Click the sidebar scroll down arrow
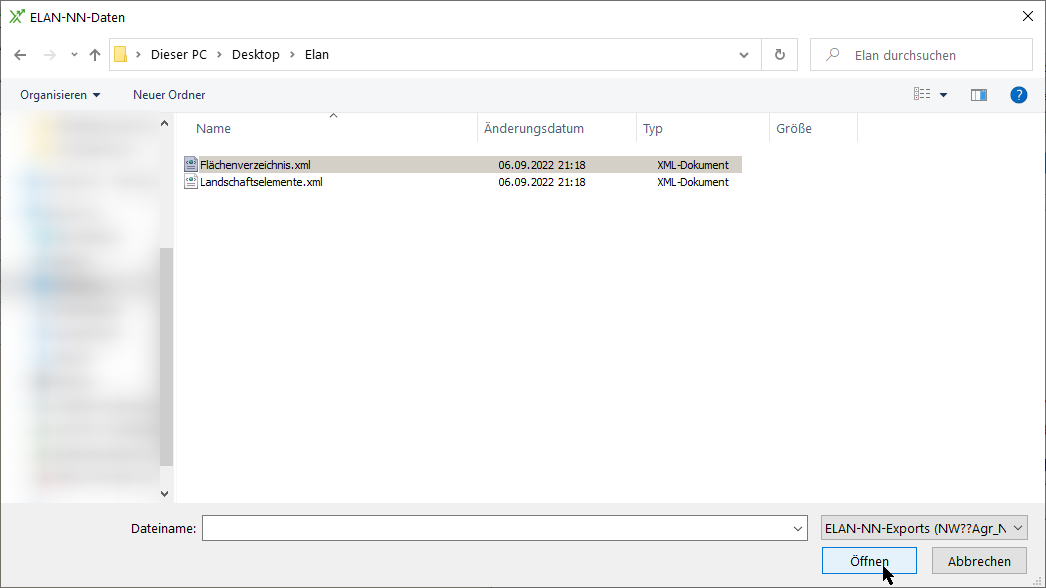 (x=165, y=494)
